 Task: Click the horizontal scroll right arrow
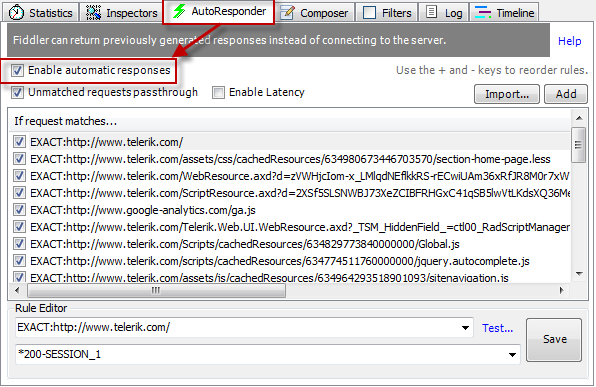tap(562, 290)
